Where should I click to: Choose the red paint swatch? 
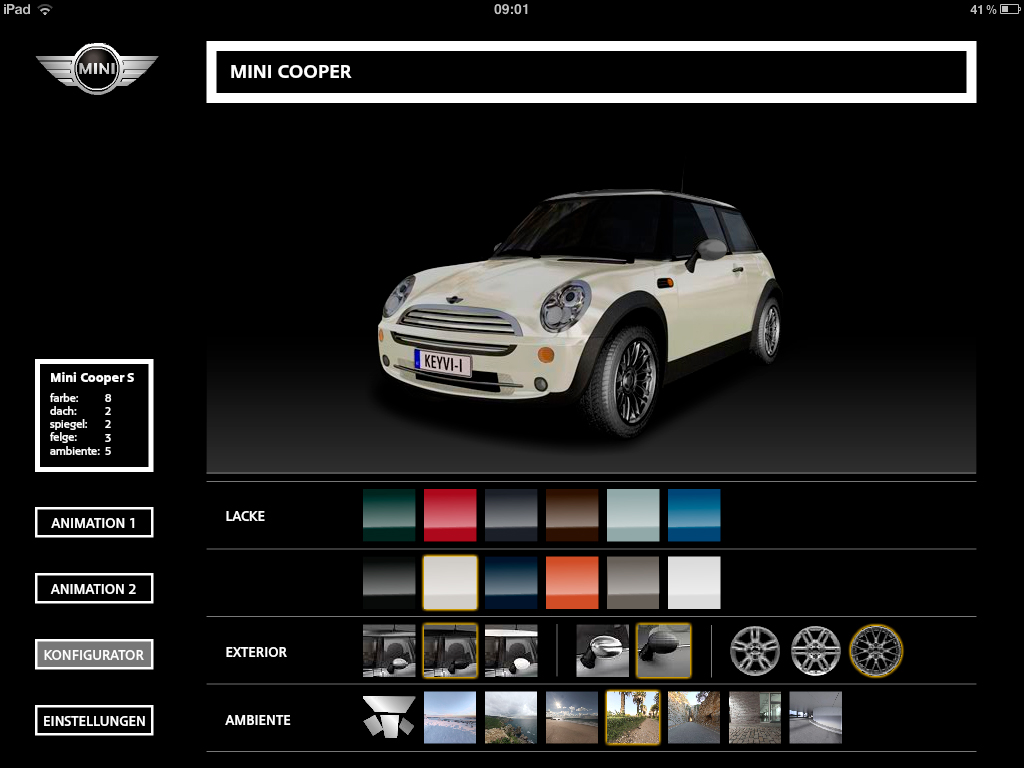[450, 515]
